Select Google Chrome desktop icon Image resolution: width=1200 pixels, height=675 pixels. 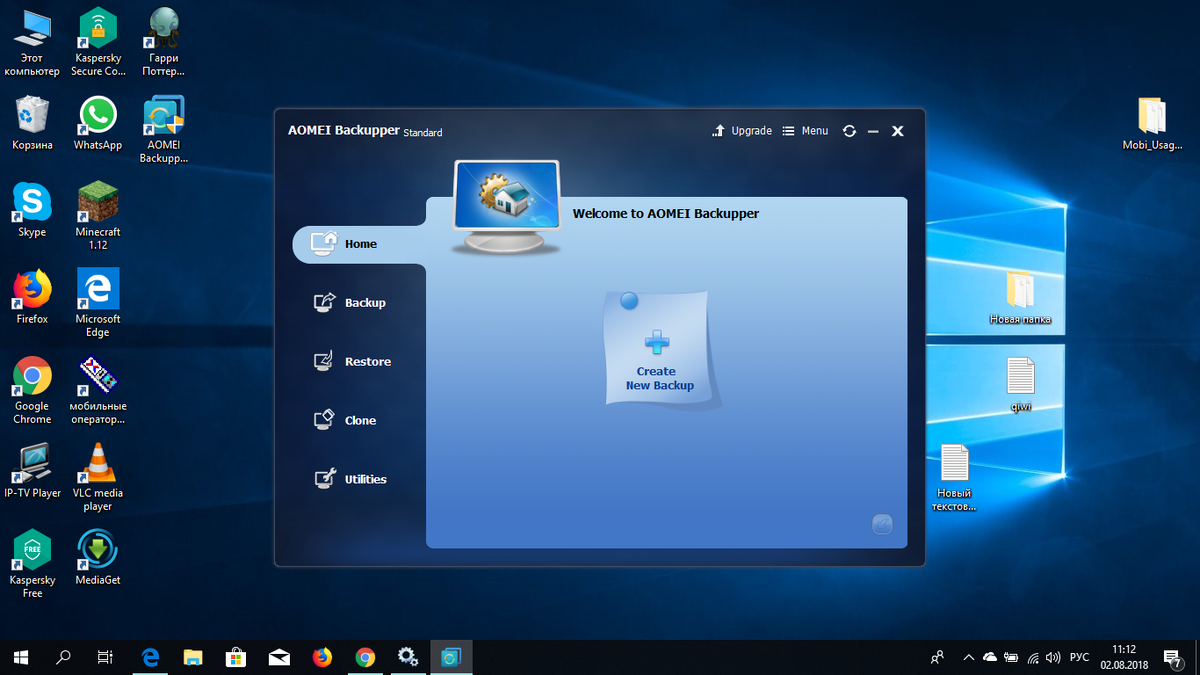coord(32,391)
